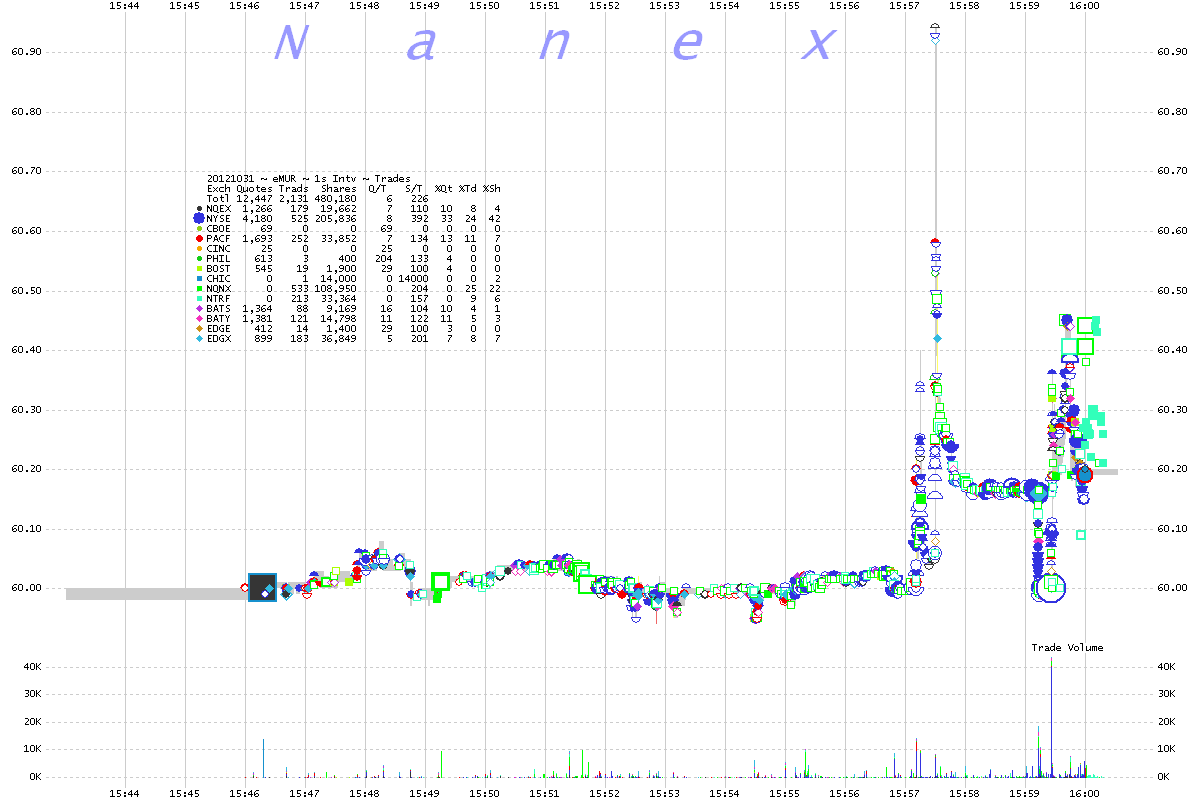Click the chart title '20121031 ~ eMUR ~ 1s Intv ~ Trades'
This screenshot has width=1200, height=800.
pyautogui.click(x=309, y=178)
